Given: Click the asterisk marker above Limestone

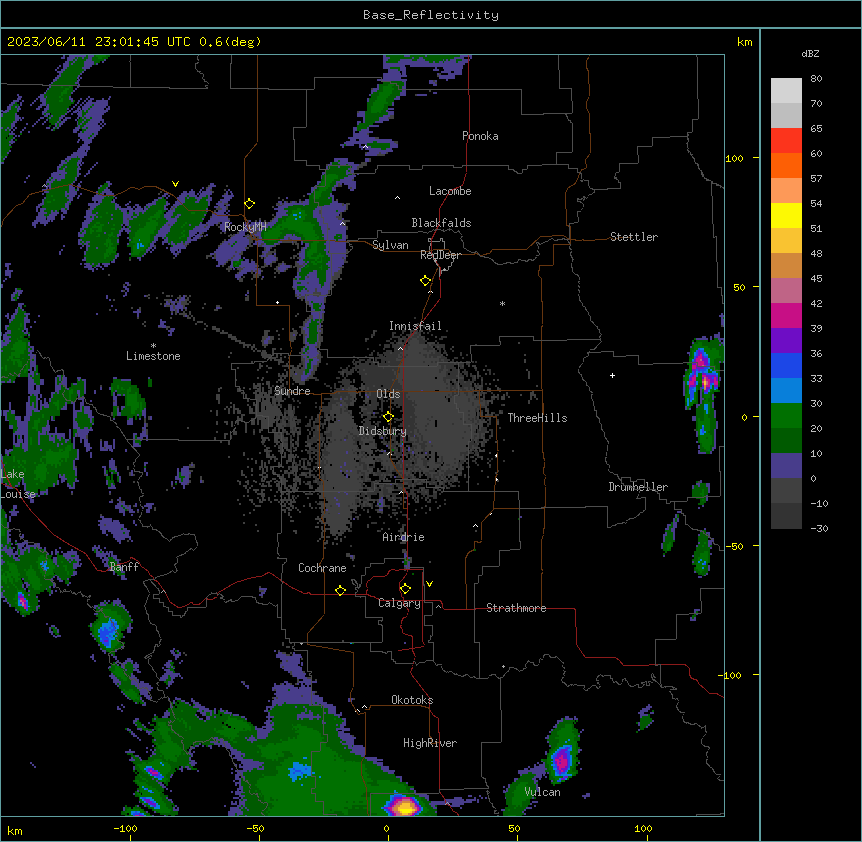Looking at the screenshot, I should pyautogui.click(x=153, y=346).
